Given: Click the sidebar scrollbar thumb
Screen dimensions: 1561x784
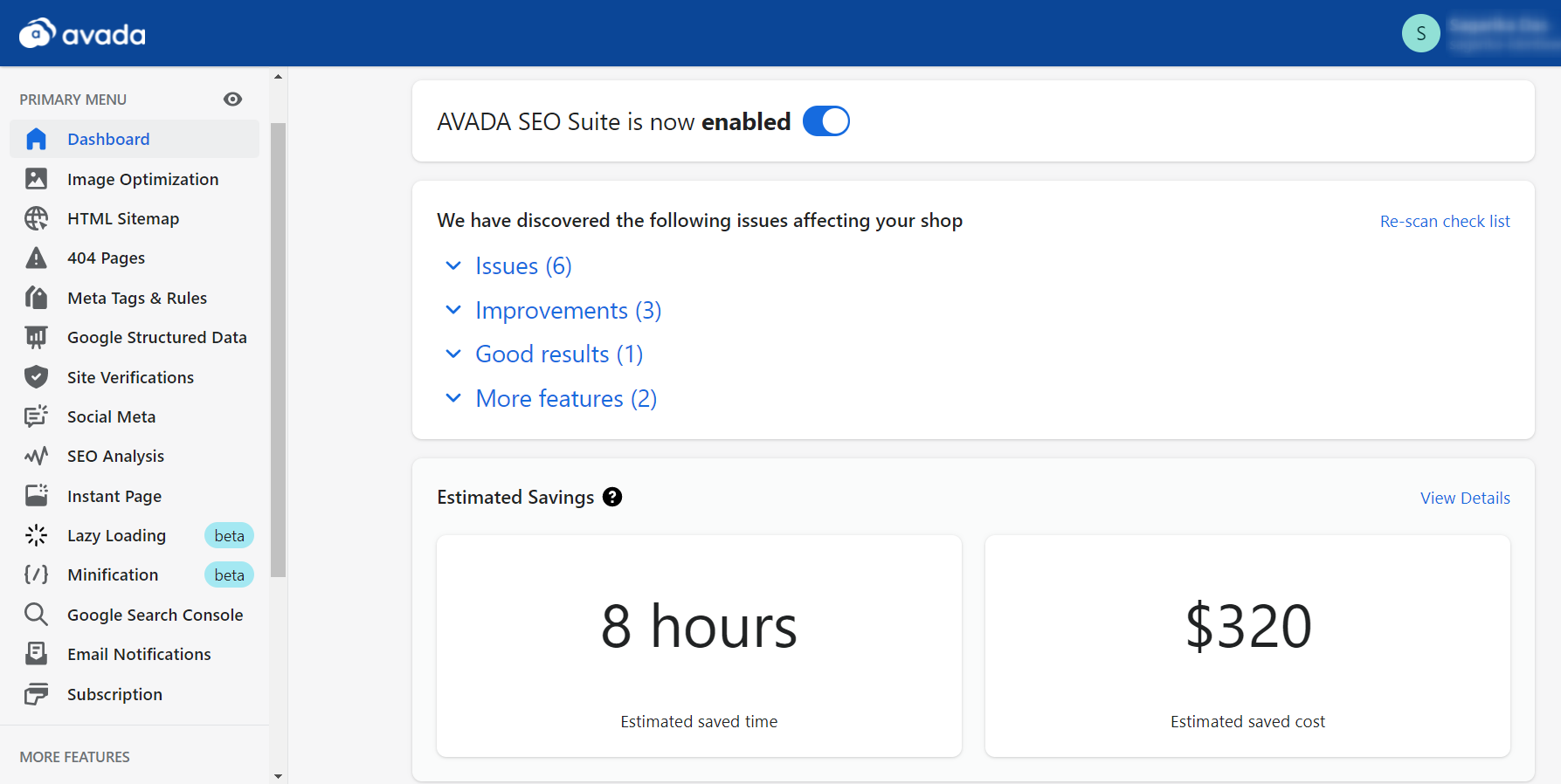Looking at the screenshot, I should click(x=278, y=349).
